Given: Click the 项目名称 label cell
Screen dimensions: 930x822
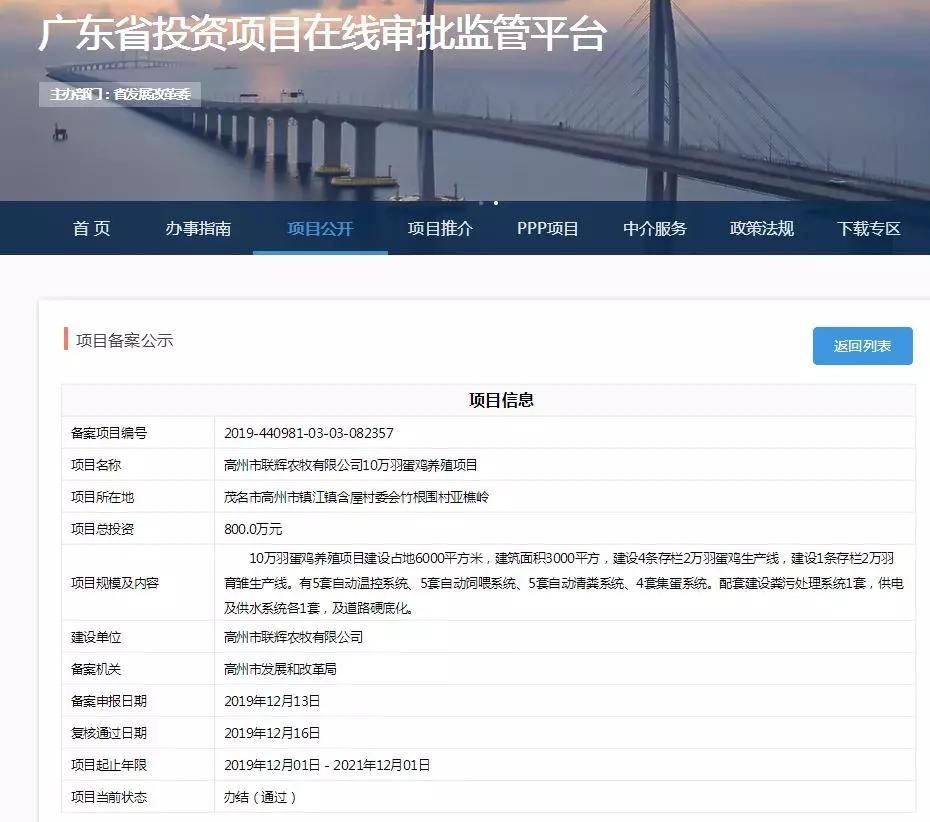Looking at the screenshot, I should point(138,465).
